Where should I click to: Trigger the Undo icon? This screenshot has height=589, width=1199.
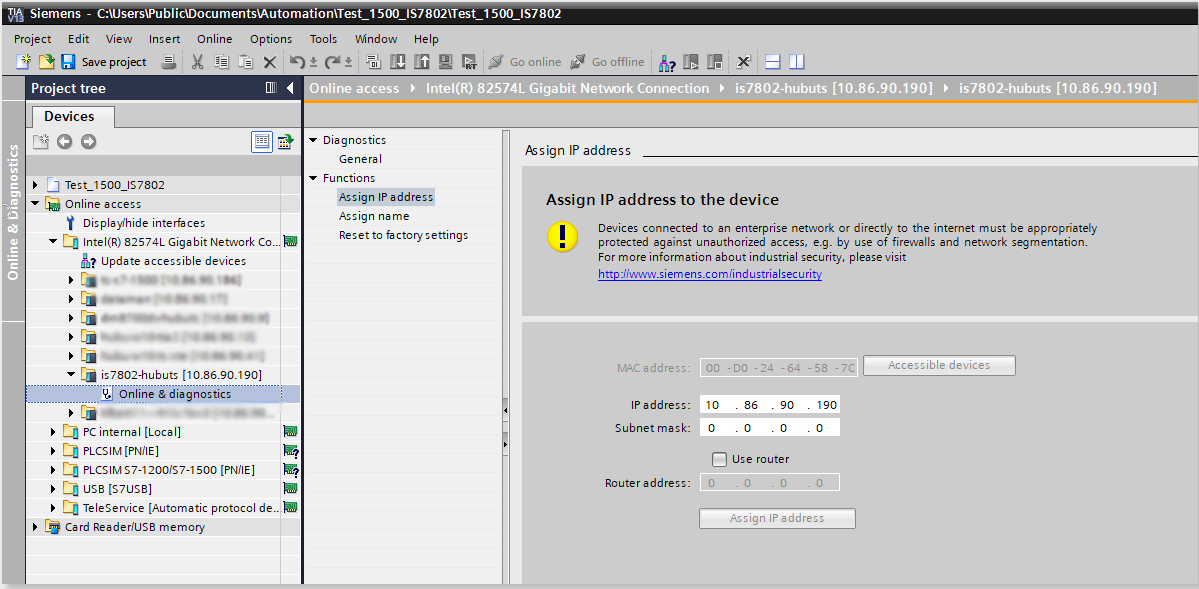pyautogui.click(x=296, y=61)
